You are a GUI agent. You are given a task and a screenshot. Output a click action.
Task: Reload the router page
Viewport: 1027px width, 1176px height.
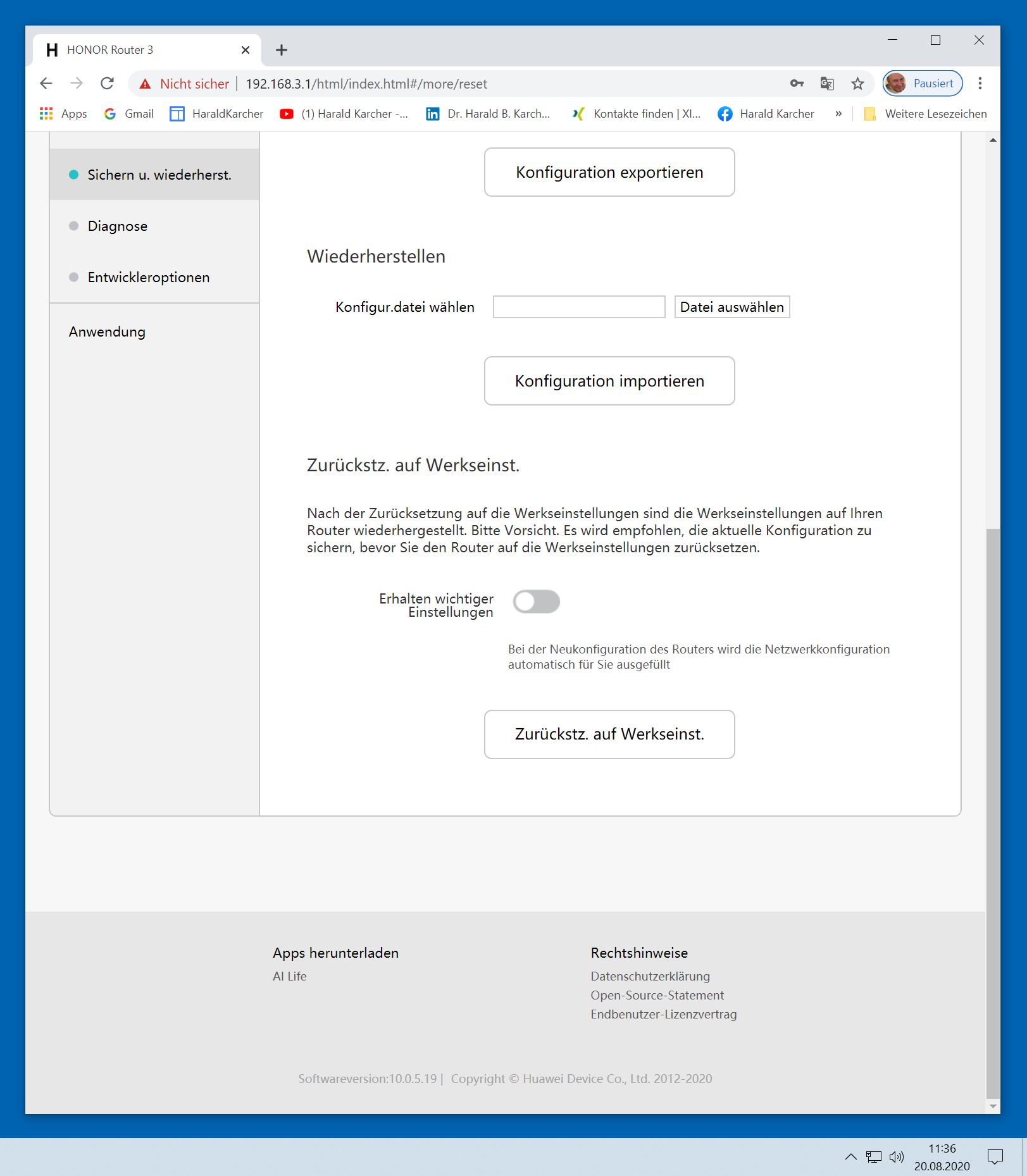click(x=108, y=84)
